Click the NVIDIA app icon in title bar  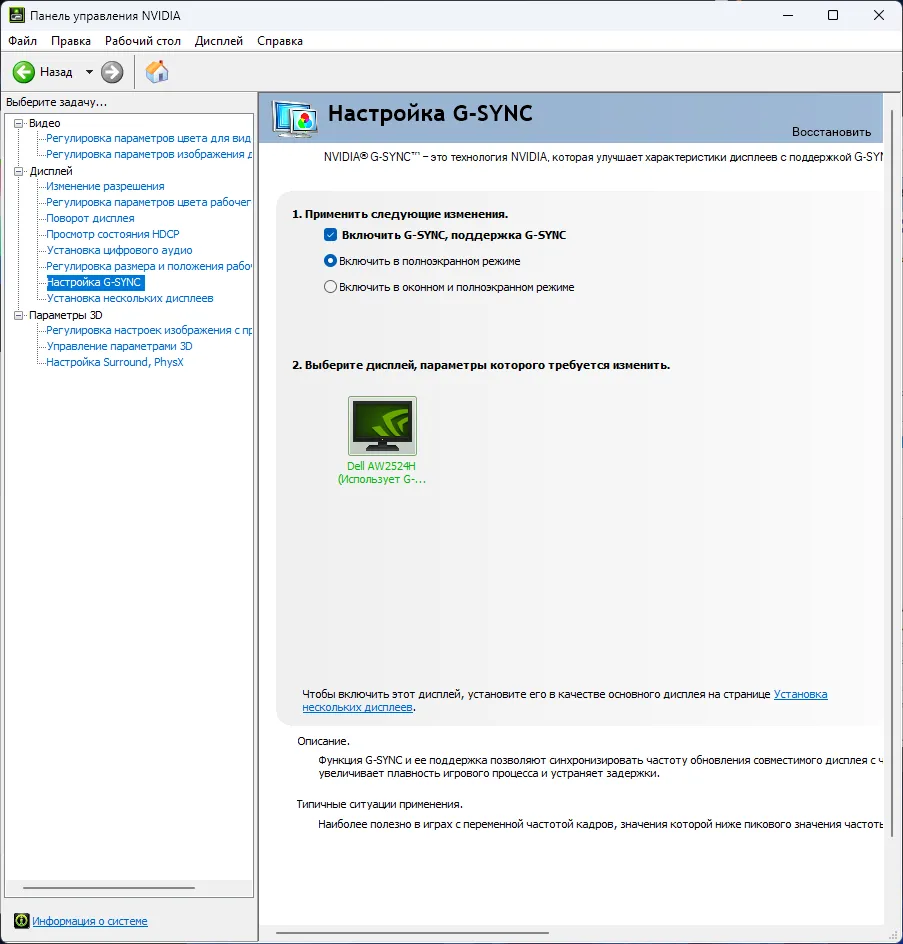[15, 16]
